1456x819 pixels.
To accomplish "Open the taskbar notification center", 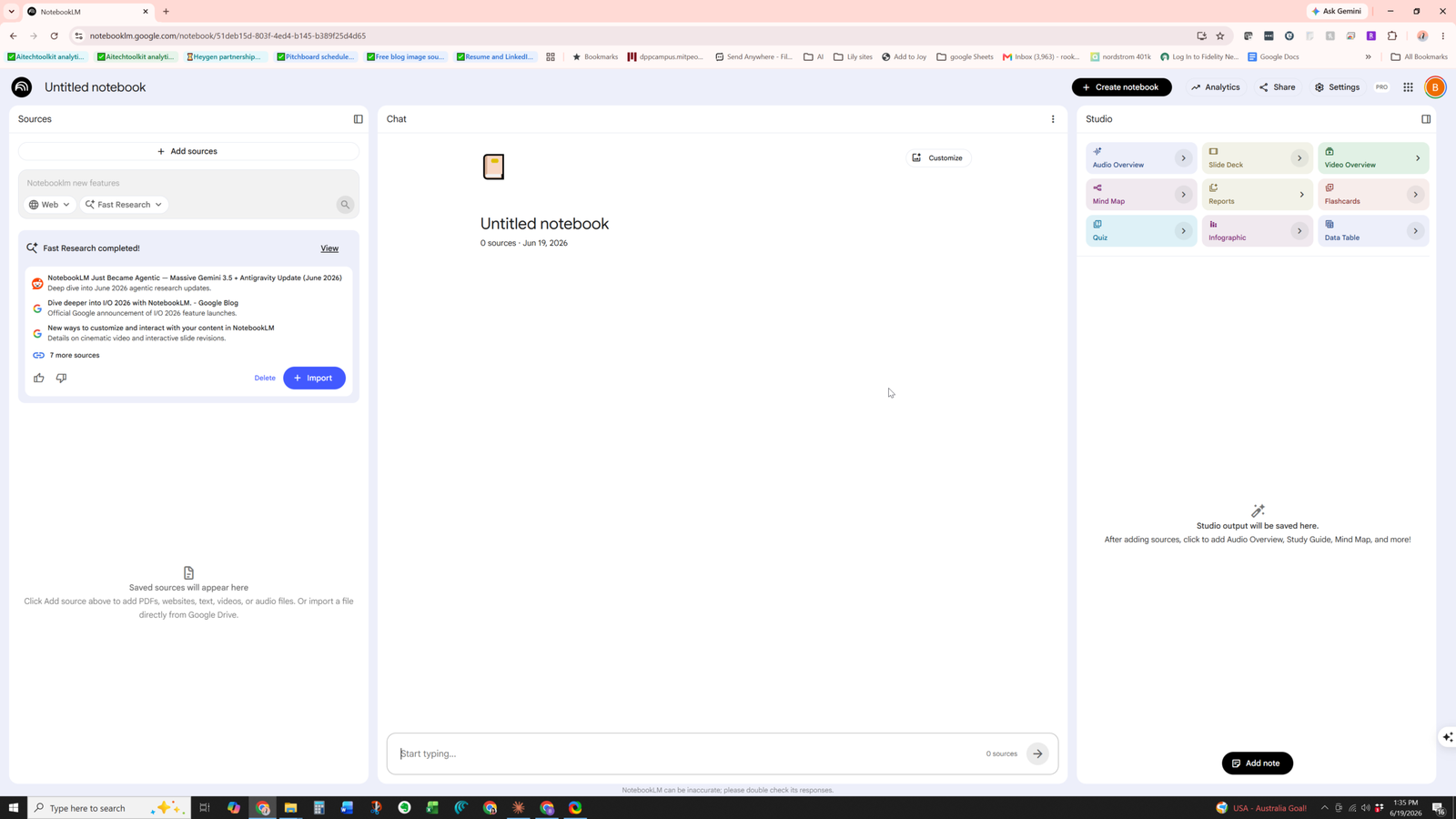I will [1438, 808].
